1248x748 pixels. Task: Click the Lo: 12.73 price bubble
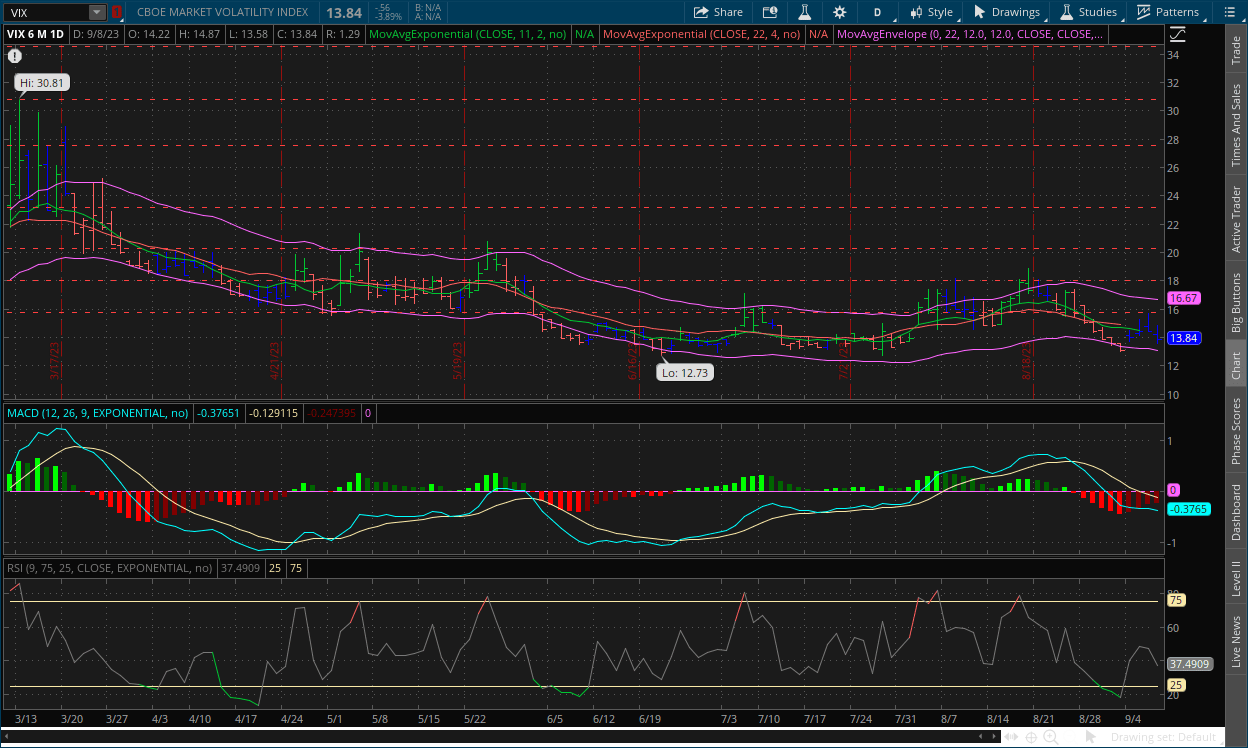pyautogui.click(x=684, y=372)
